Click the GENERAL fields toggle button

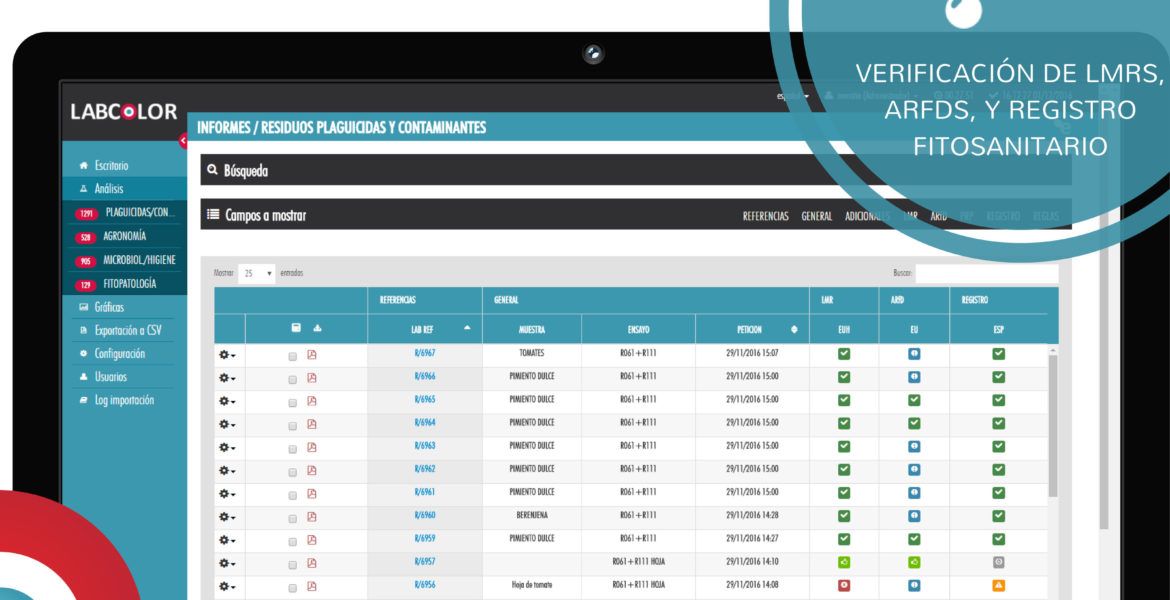tap(816, 216)
